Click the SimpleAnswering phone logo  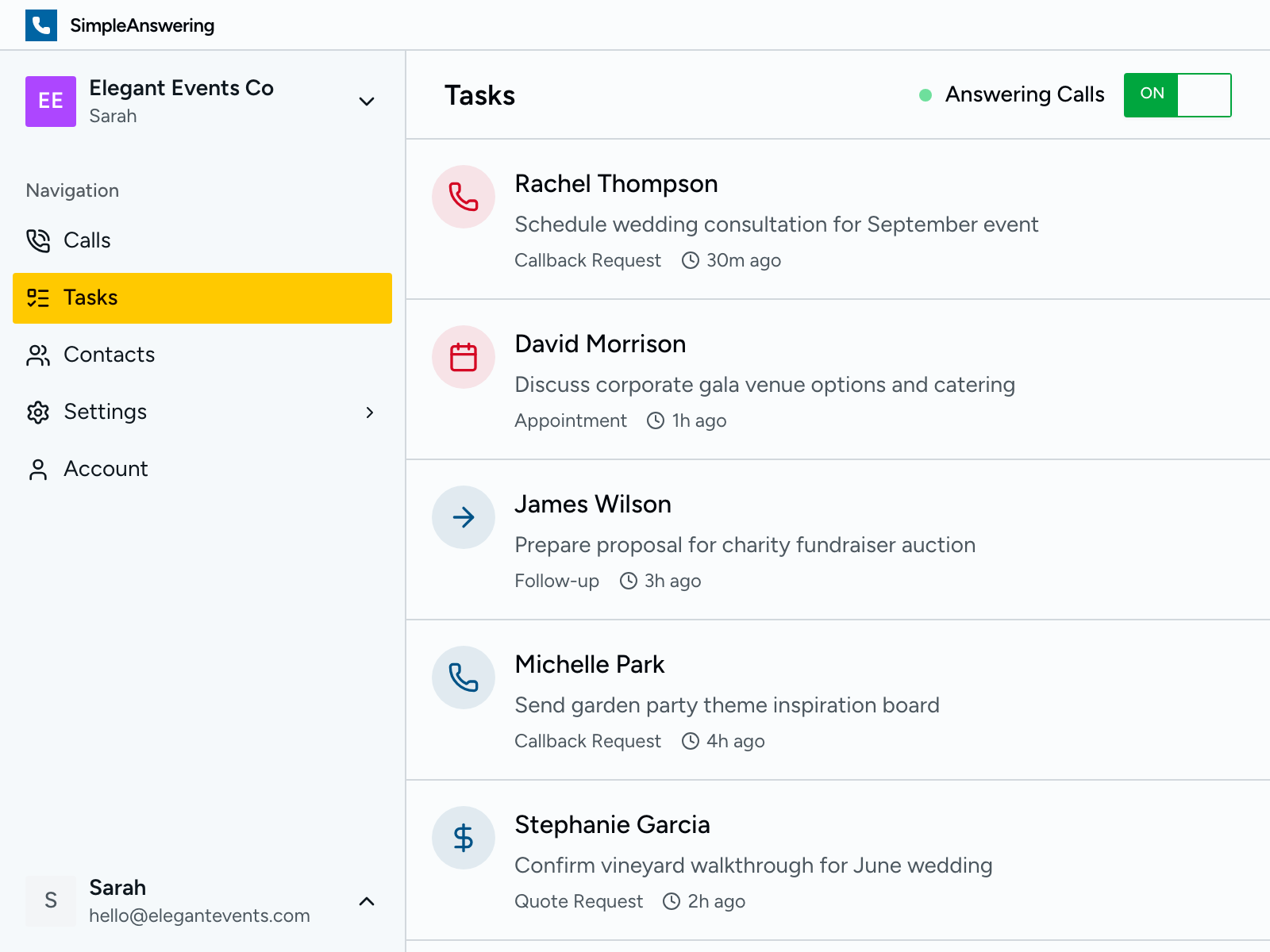40,25
